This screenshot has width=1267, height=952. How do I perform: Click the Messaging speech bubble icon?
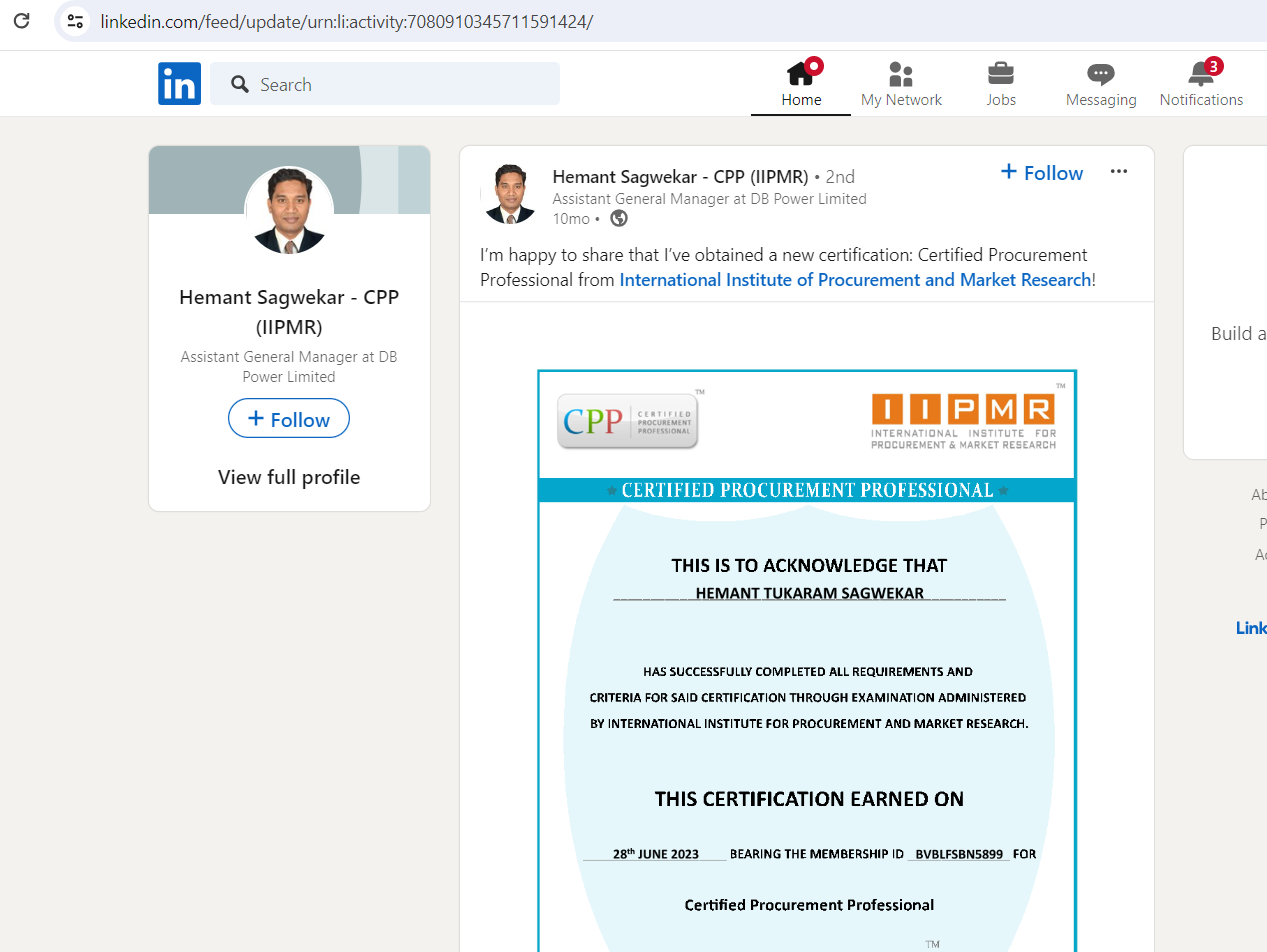1101,74
